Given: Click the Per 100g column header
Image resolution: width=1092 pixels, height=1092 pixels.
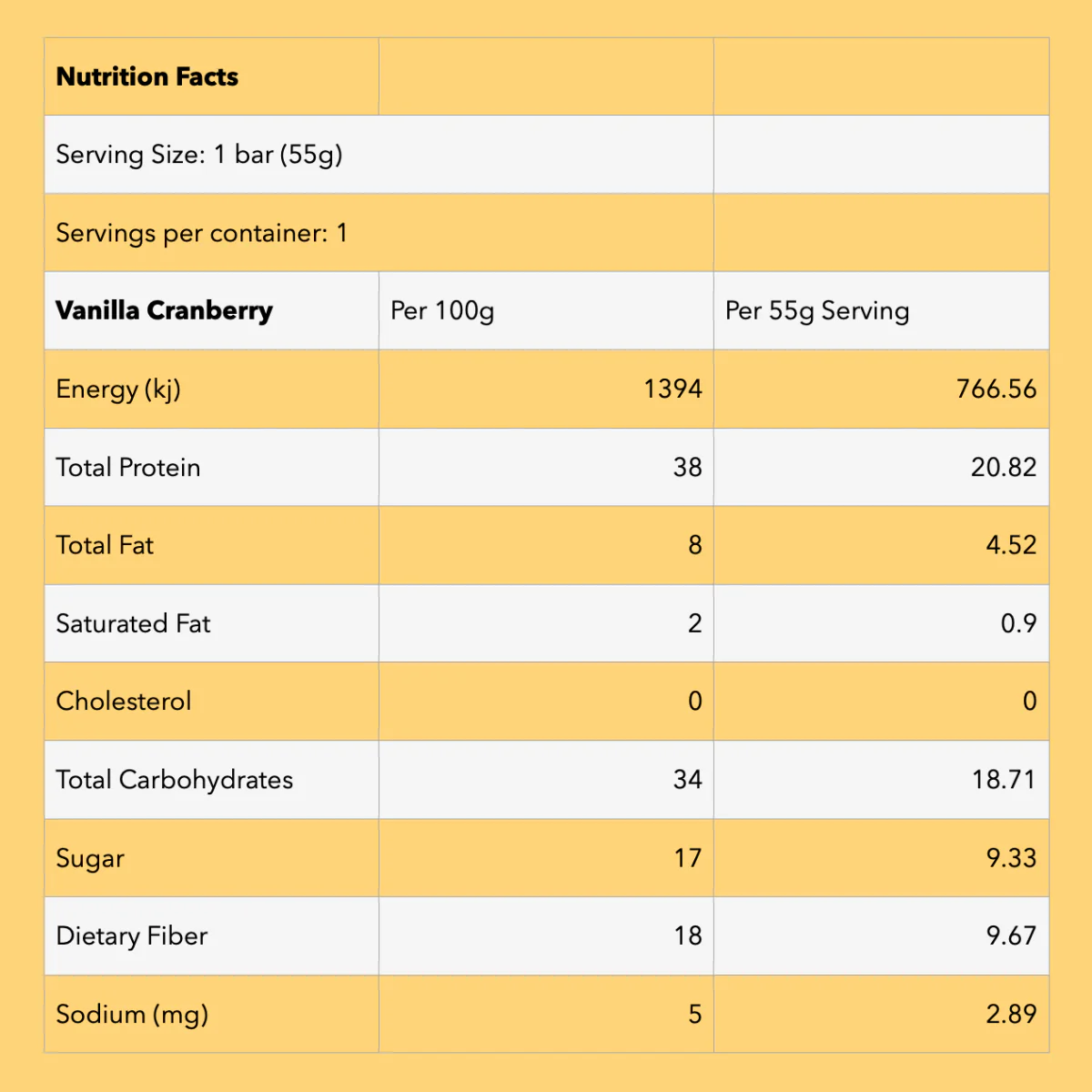Looking at the screenshot, I should pyautogui.click(x=546, y=311).
